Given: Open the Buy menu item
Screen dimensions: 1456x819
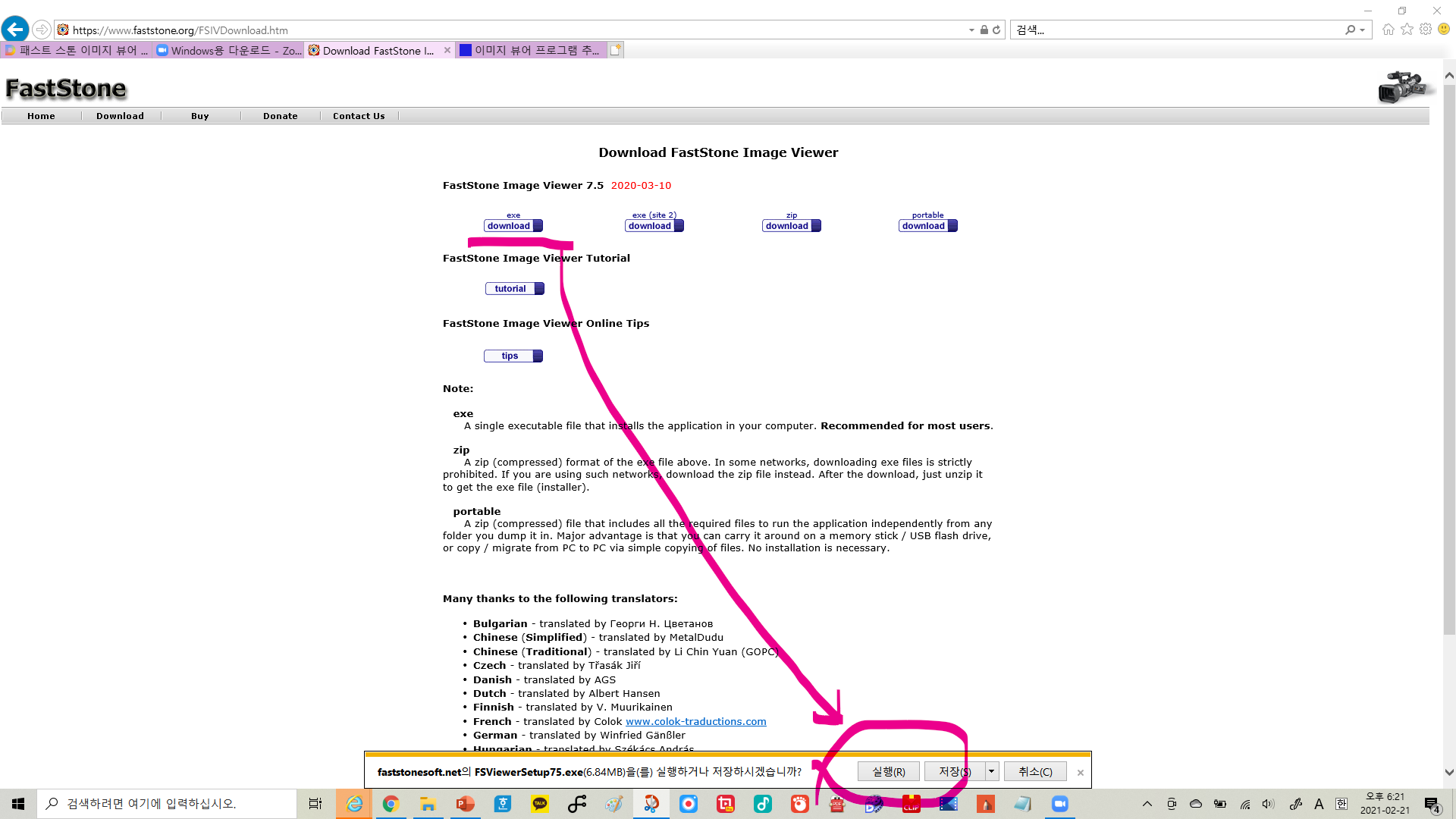Looking at the screenshot, I should click(x=200, y=116).
